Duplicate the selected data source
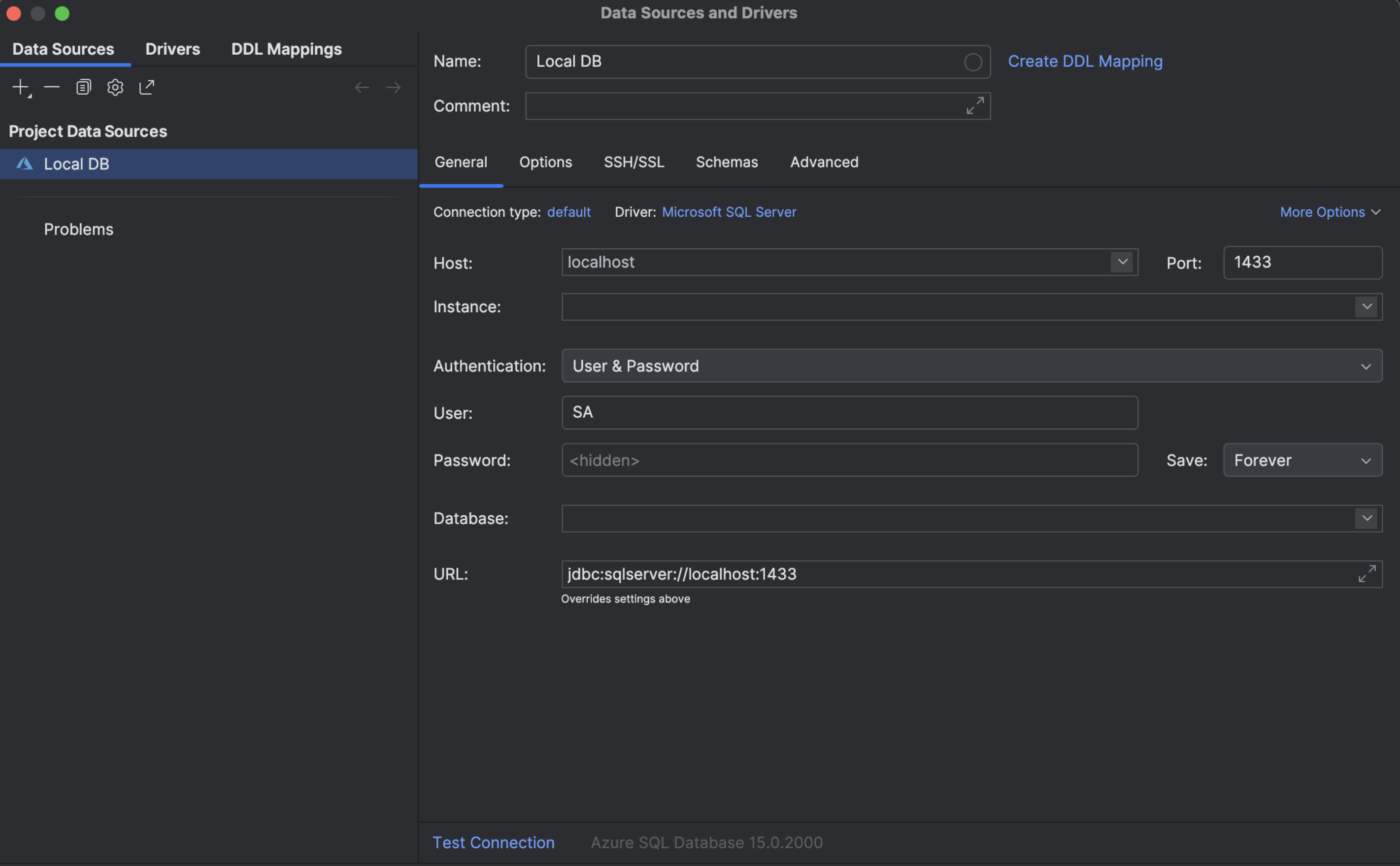Image resolution: width=1400 pixels, height=866 pixels. coord(84,87)
